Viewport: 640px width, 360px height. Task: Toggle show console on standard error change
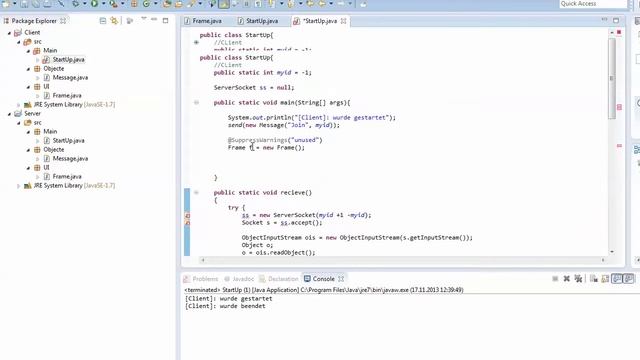coord(629,279)
